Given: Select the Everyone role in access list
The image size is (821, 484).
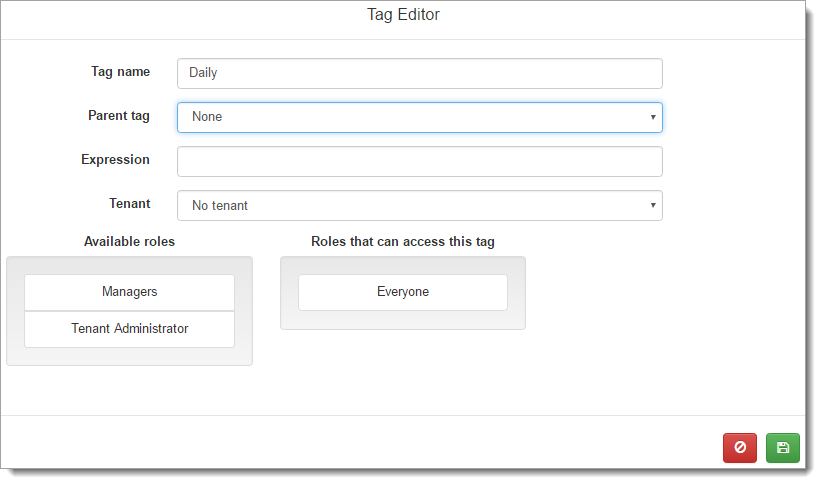Looking at the screenshot, I should (402, 292).
